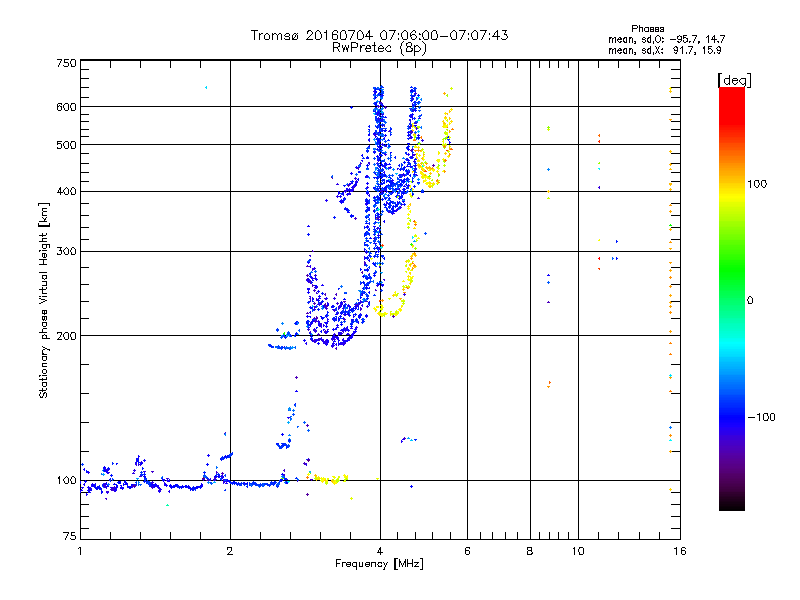Click the '200' y-axis tick label
800x600 pixels.
[x=66, y=336]
